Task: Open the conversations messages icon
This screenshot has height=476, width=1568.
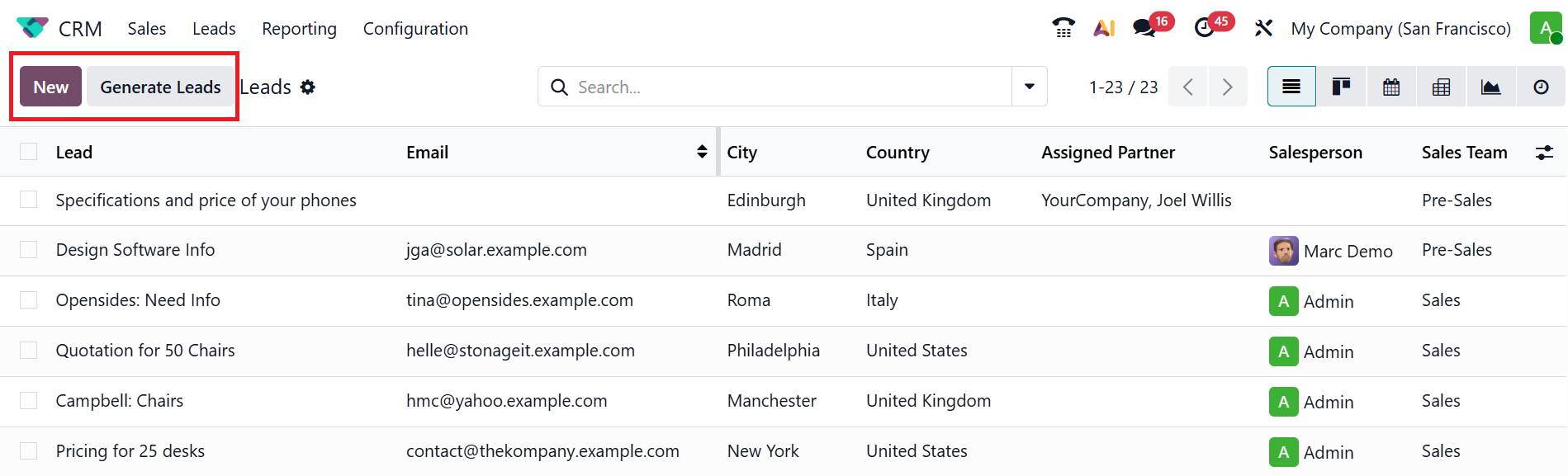Action: coord(1144,28)
